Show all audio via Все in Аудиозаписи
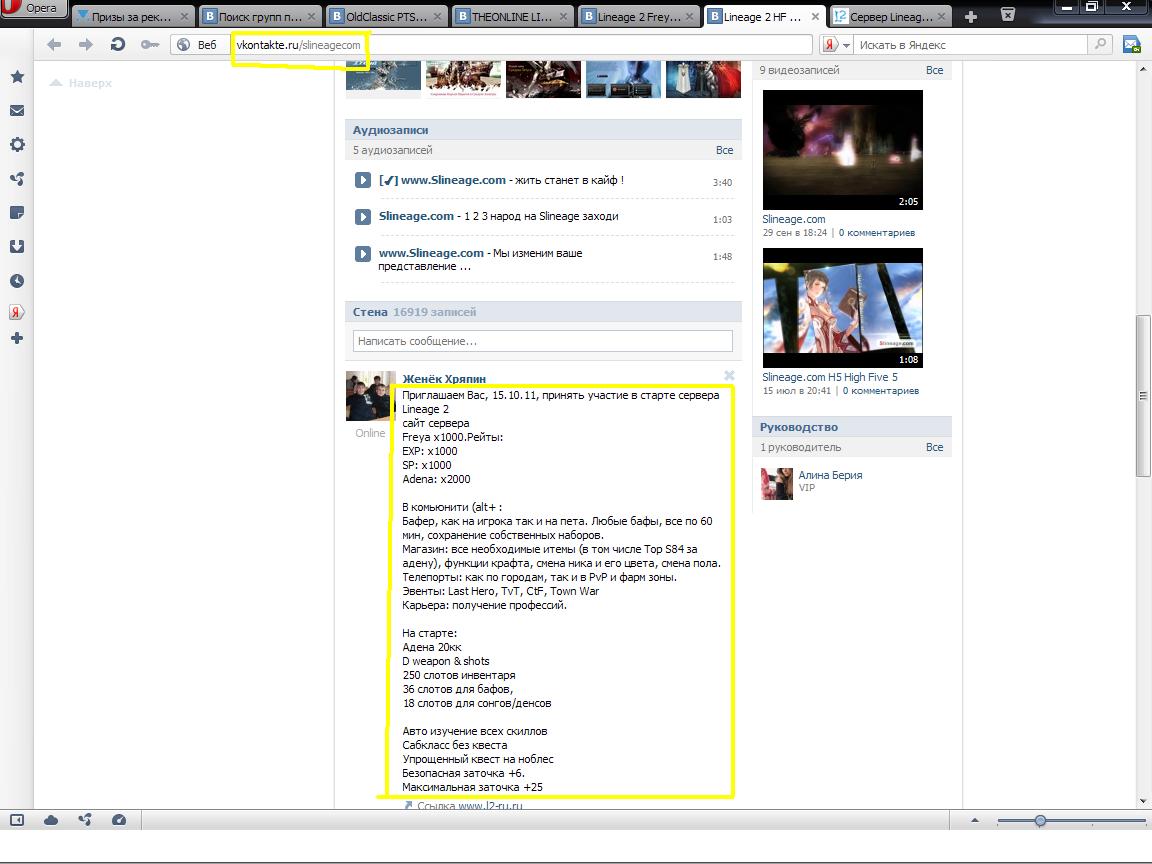This screenshot has height=864, width=1152. [x=724, y=150]
